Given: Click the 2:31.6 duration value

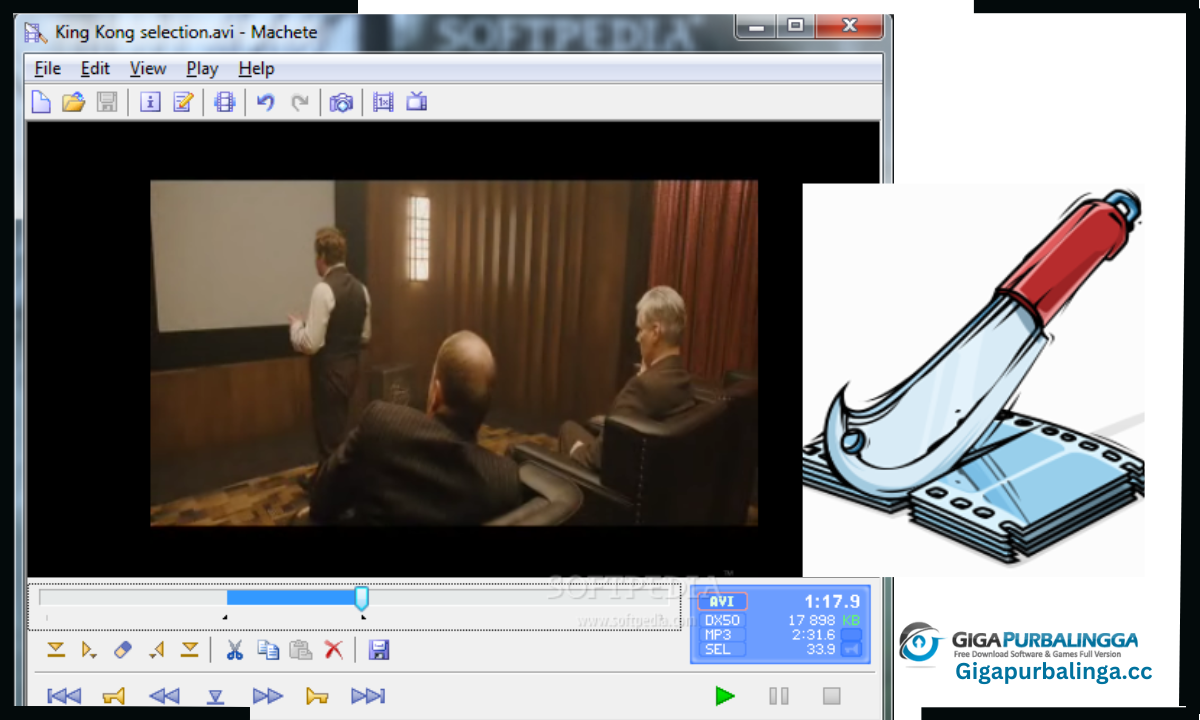Looking at the screenshot, I should [x=813, y=635].
